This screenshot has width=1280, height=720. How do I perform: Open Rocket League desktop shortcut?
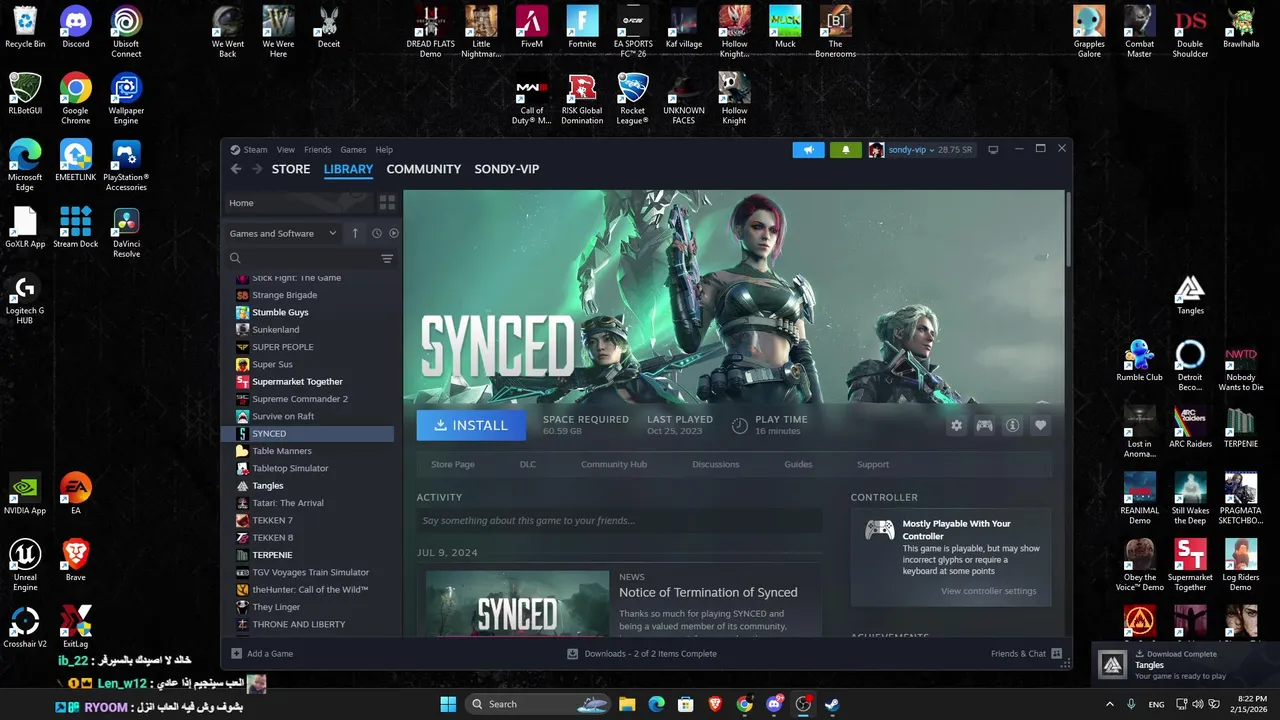(633, 99)
